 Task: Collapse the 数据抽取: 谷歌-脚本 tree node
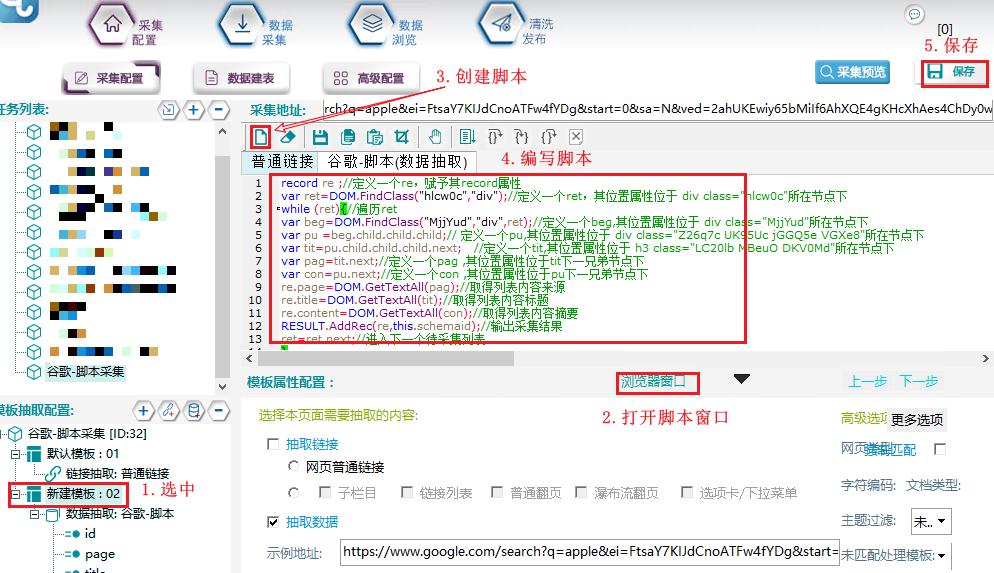pos(34,514)
